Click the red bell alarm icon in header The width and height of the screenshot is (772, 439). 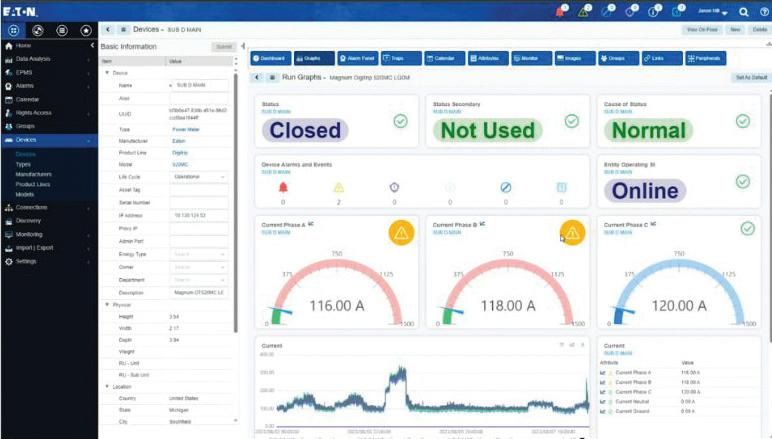(560, 12)
